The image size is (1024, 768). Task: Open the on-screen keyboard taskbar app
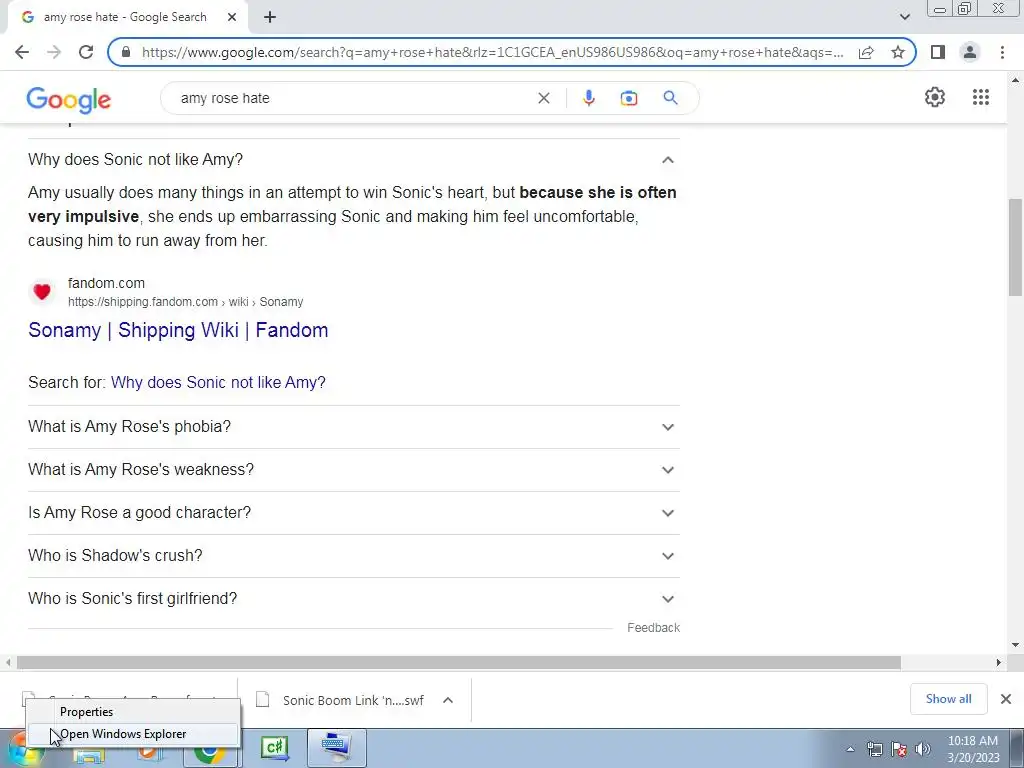pyautogui.click(x=336, y=748)
